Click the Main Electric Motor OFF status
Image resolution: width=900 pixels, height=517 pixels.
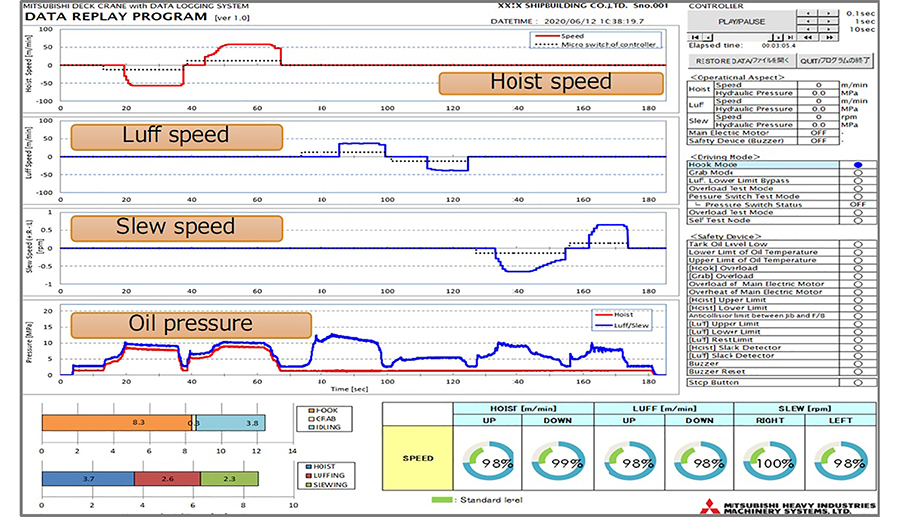tap(818, 133)
